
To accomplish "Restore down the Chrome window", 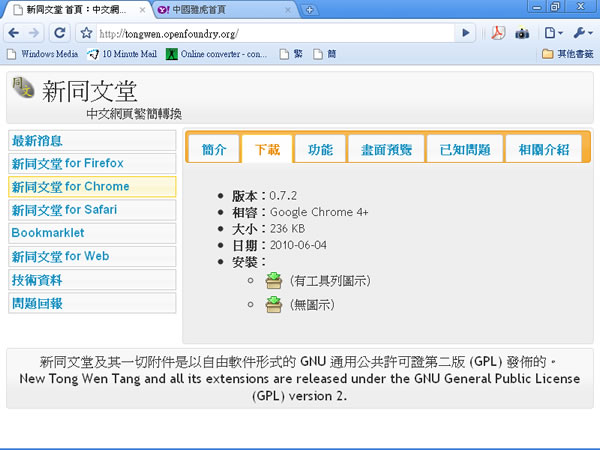I will point(555,7).
